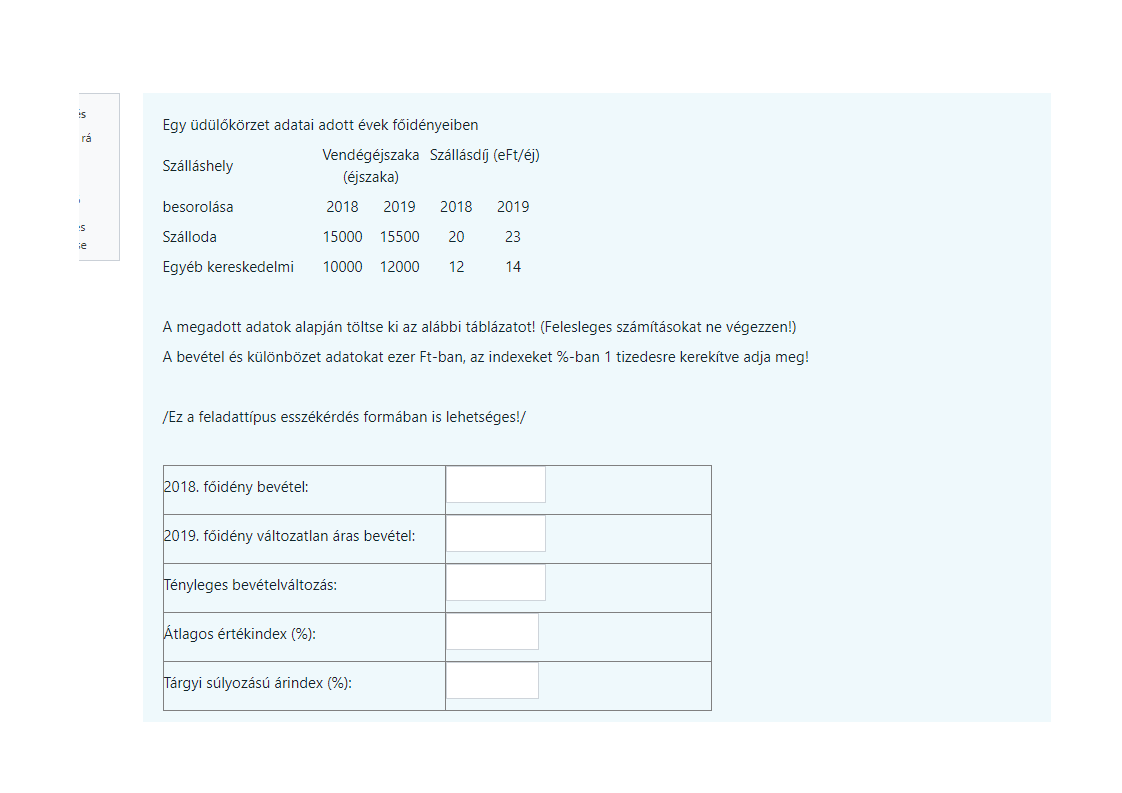Focus the 2019 változatlan áras bevétel input
The height and width of the screenshot is (793, 1122).
click(x=496, y=534)
